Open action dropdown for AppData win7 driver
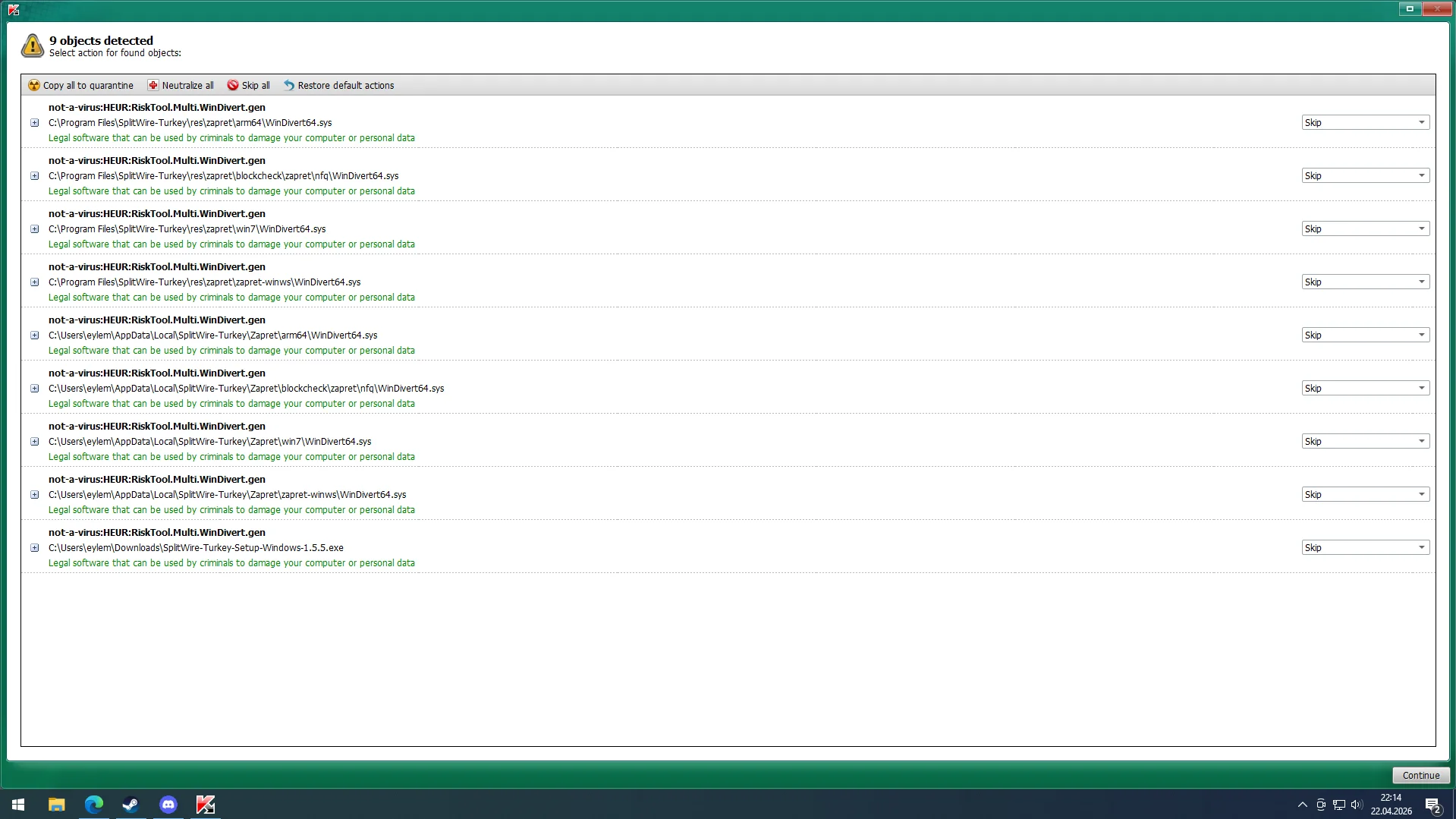 tap(1366, 441)
